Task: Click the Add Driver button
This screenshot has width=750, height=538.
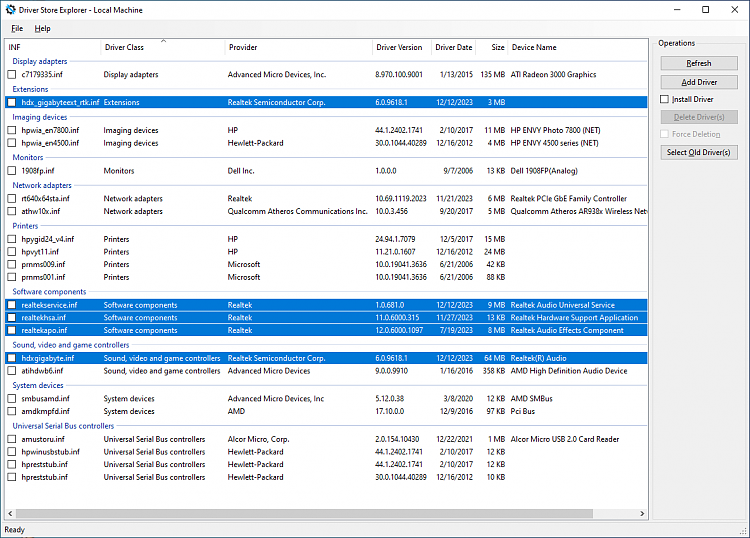Action: 699,82
